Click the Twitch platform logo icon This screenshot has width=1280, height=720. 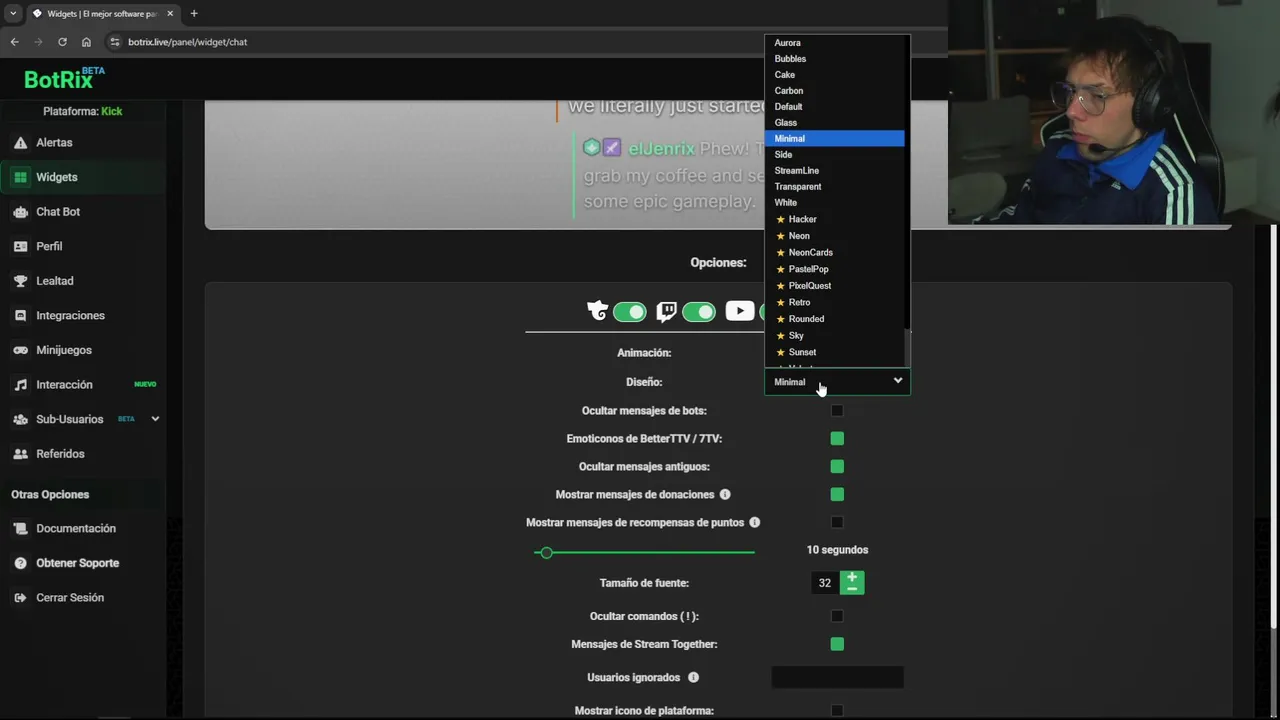[x=666, y=312]
